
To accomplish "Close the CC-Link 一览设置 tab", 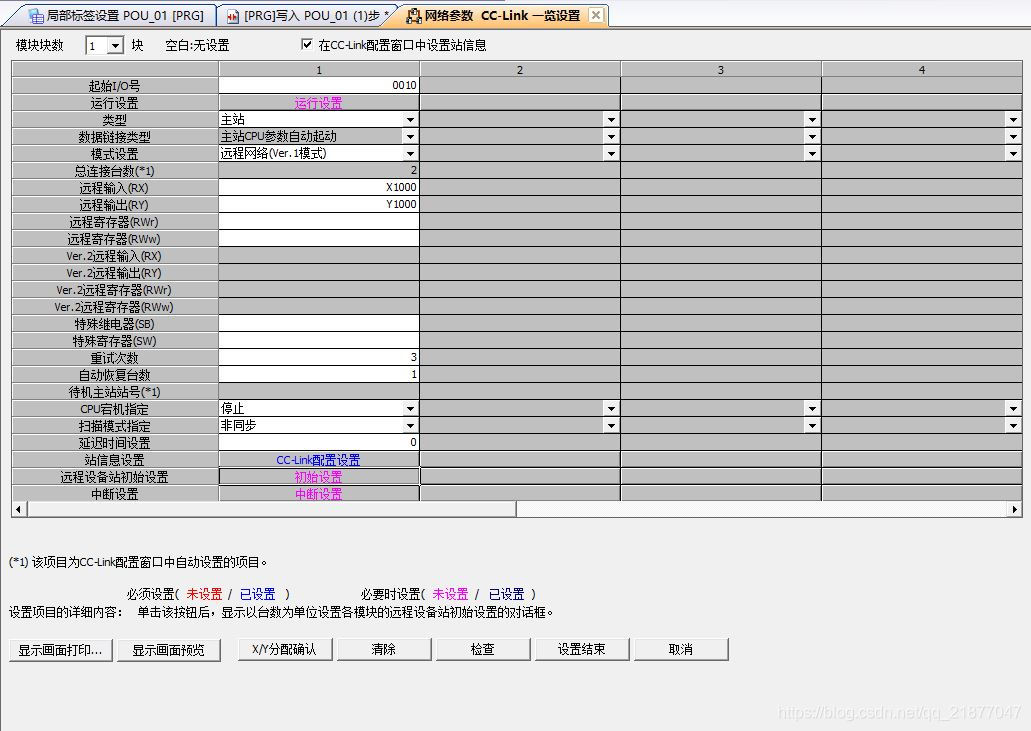I will click(596, 15).
